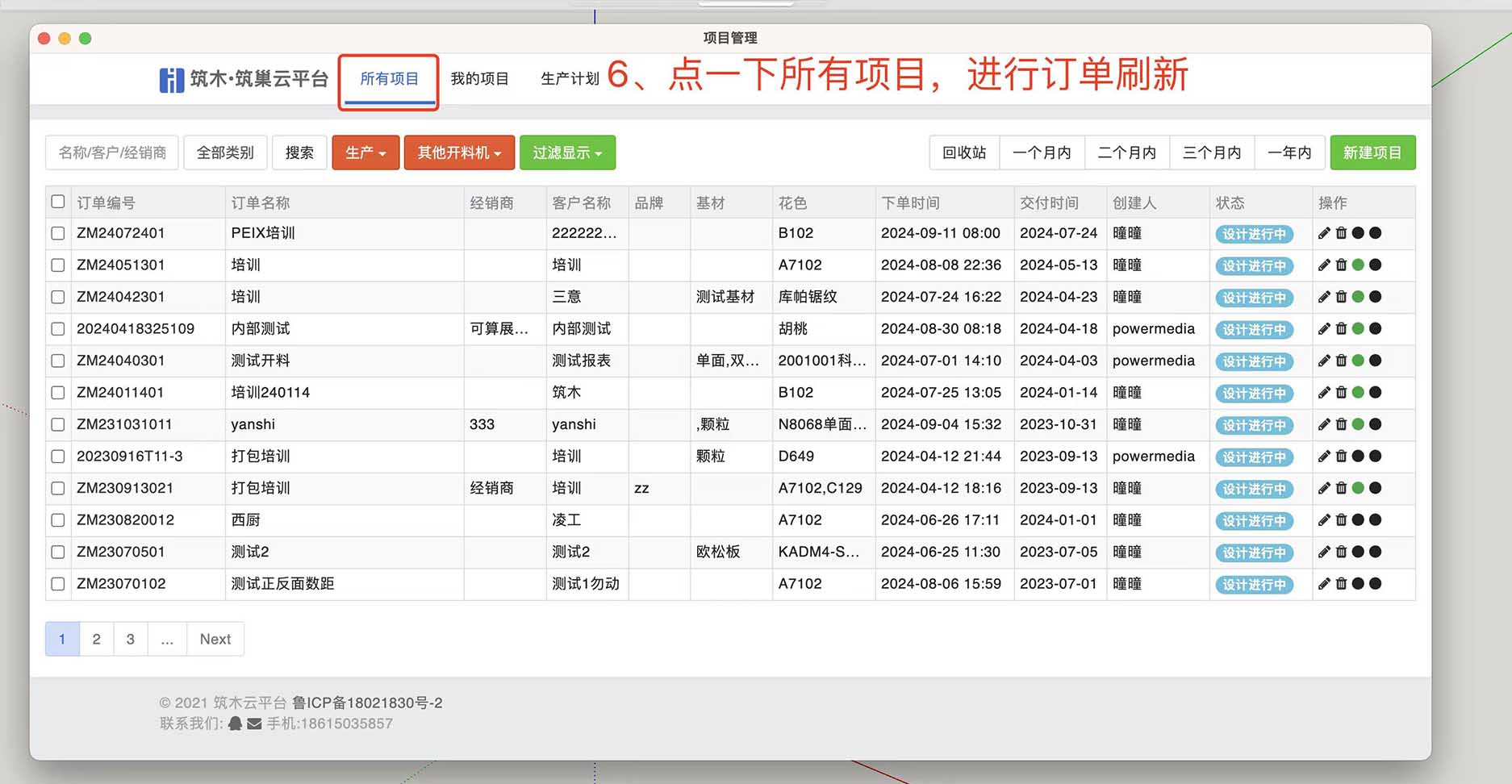Click edit pencil for order ZM231031011
This screenshot has width=1512, height=784.
click(1323, 424)
